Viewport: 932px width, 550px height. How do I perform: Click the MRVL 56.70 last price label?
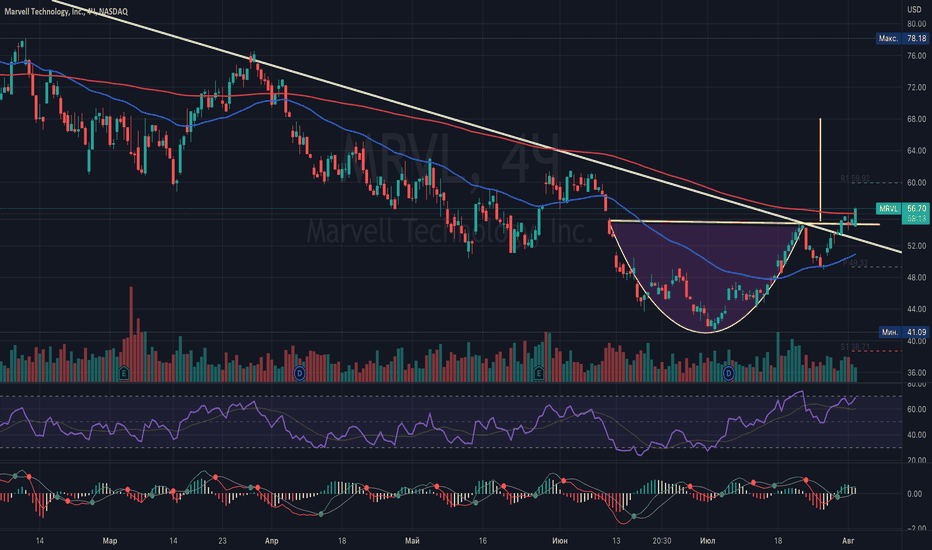[902, 209]
